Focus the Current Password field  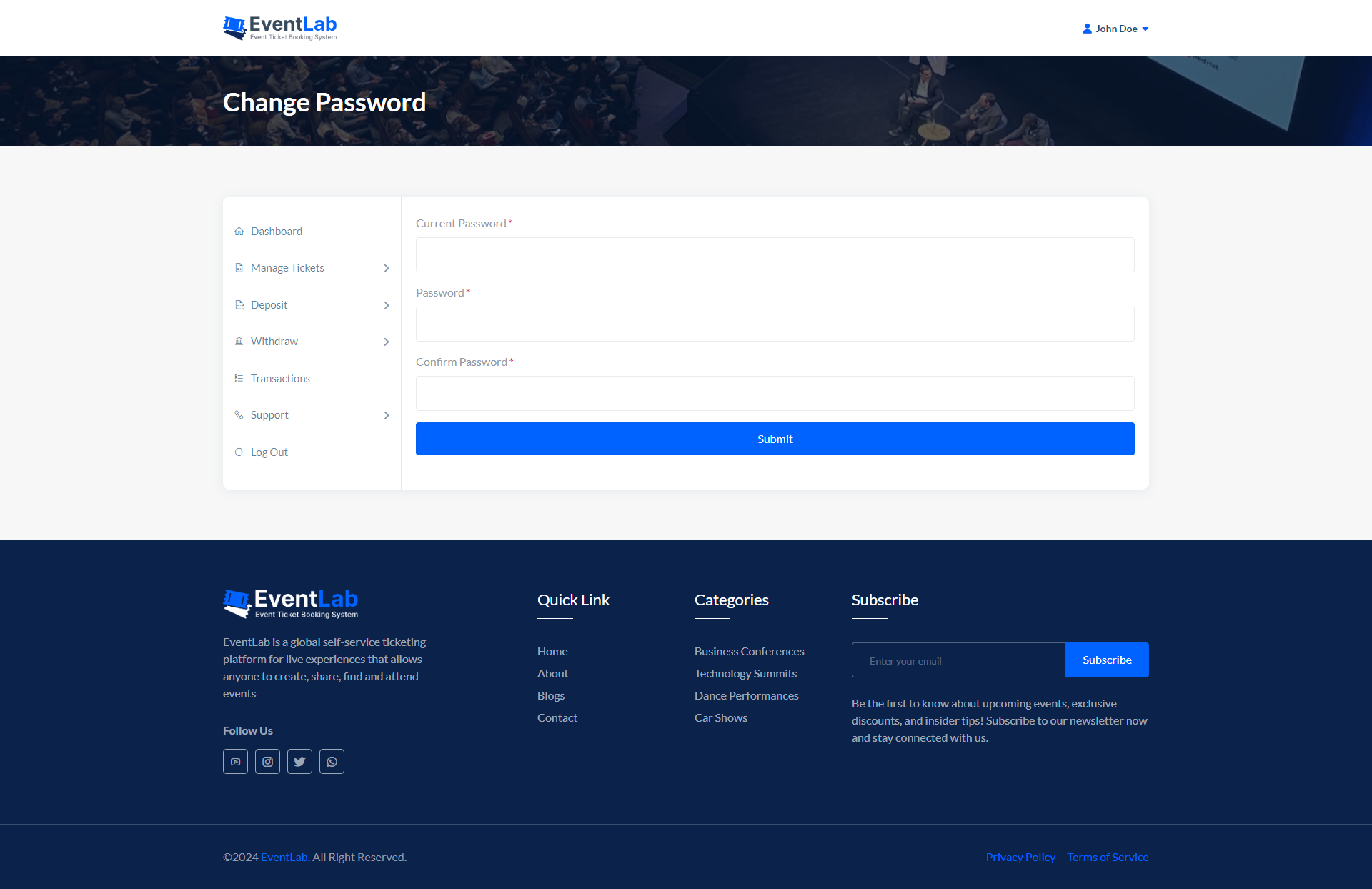[x=775, y=255]
